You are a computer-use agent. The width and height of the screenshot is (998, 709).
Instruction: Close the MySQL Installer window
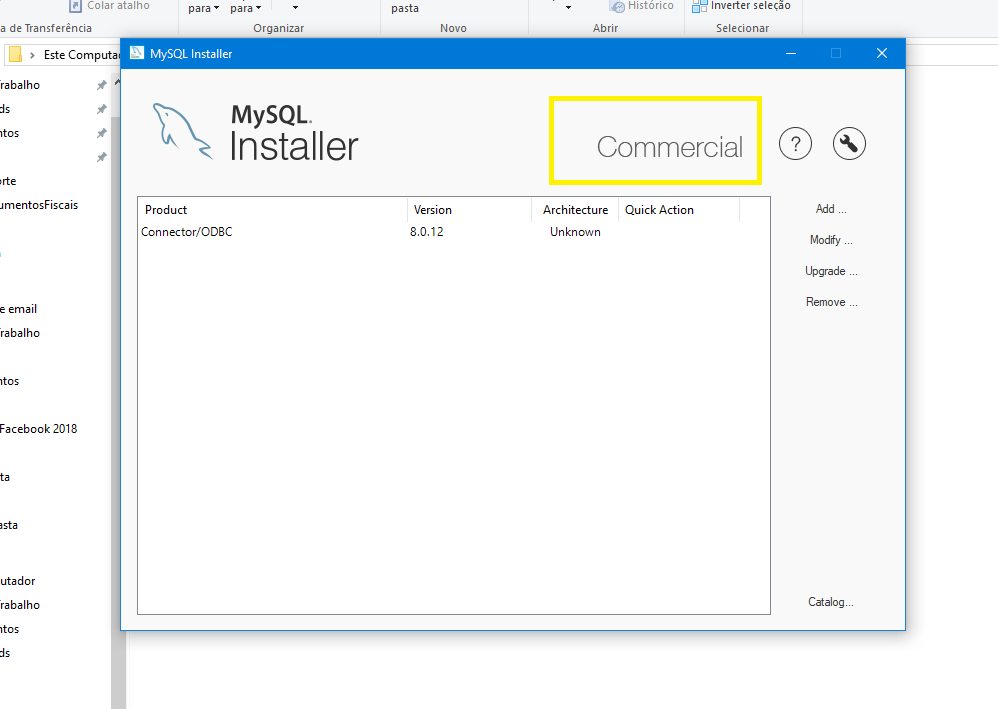pyautogui.click(x=882, y=53)
